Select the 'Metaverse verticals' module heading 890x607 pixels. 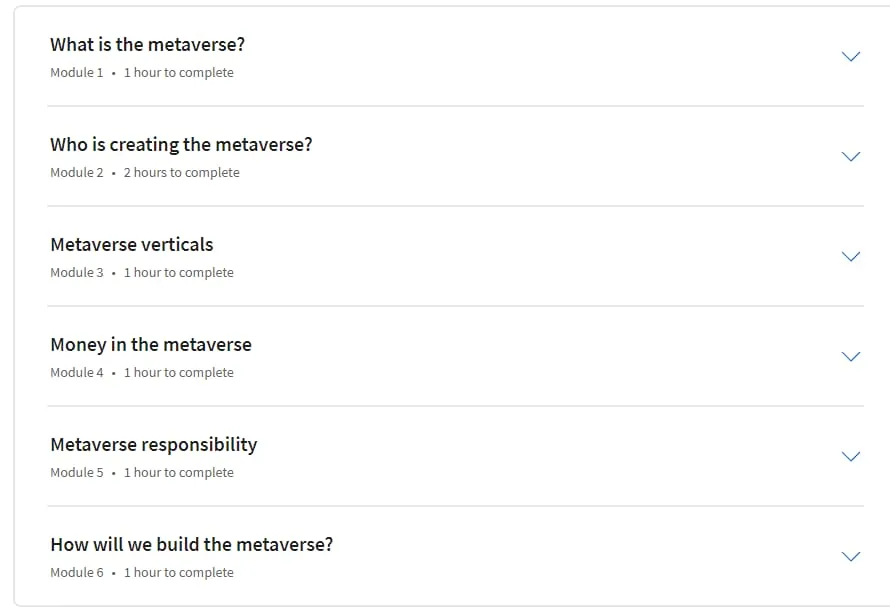(132, 245)
